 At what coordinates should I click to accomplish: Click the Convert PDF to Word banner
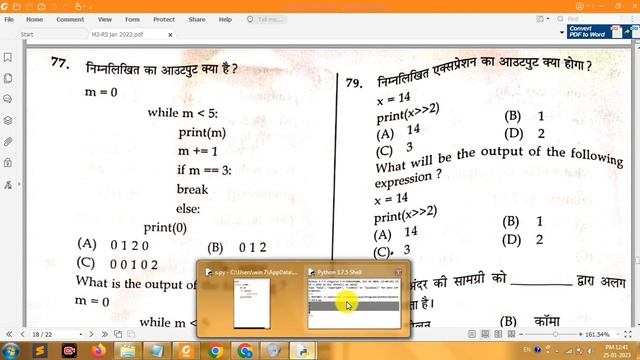tap(602, 31)
